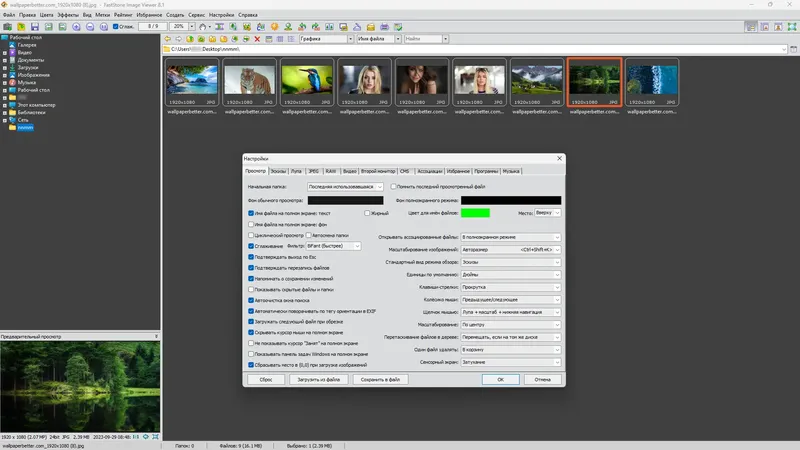Click the fullscreen icon at top-right toolbar
The height and width of the screenshot is (450, 800).
(792, 27)
